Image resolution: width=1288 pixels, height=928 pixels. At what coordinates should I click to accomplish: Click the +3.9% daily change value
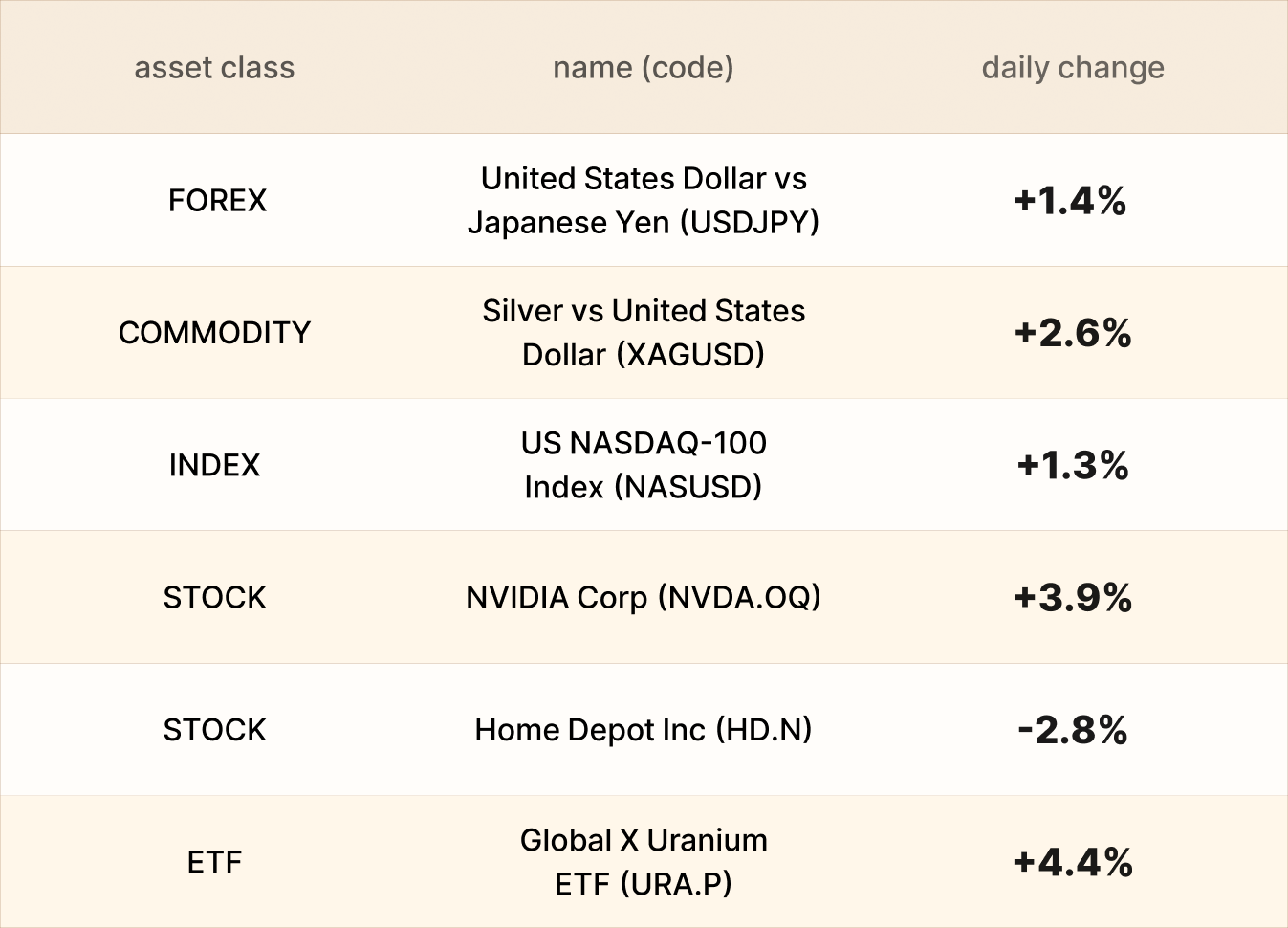pos(1072,598)
